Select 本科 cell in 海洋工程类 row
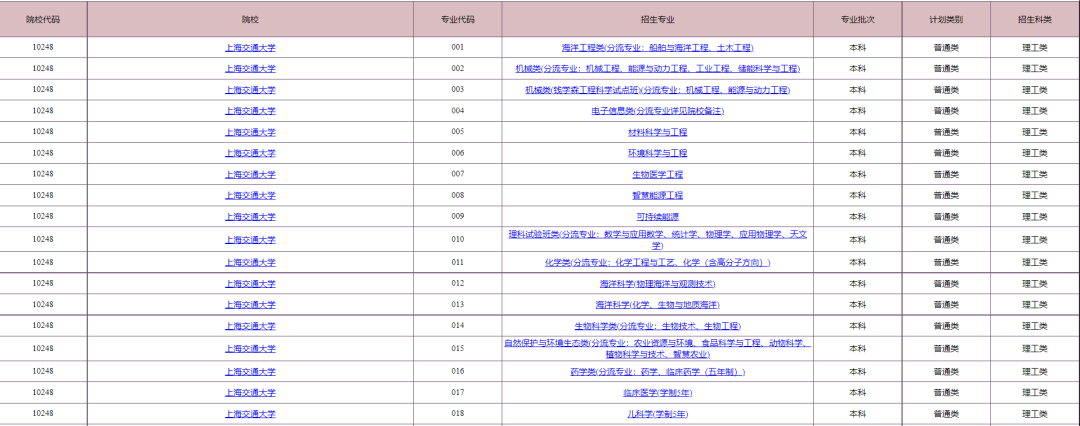The image size is (1080, 426). [x=858, y=48]
